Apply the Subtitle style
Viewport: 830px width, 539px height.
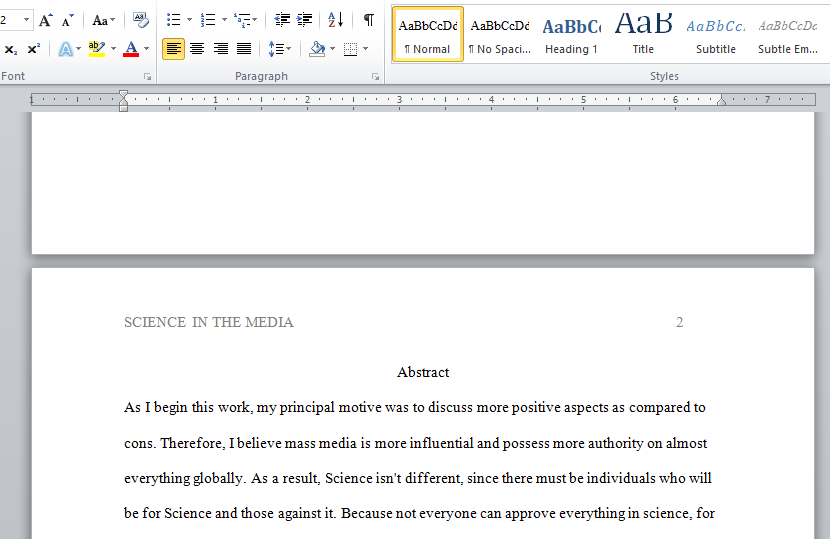tap(716, 34)
